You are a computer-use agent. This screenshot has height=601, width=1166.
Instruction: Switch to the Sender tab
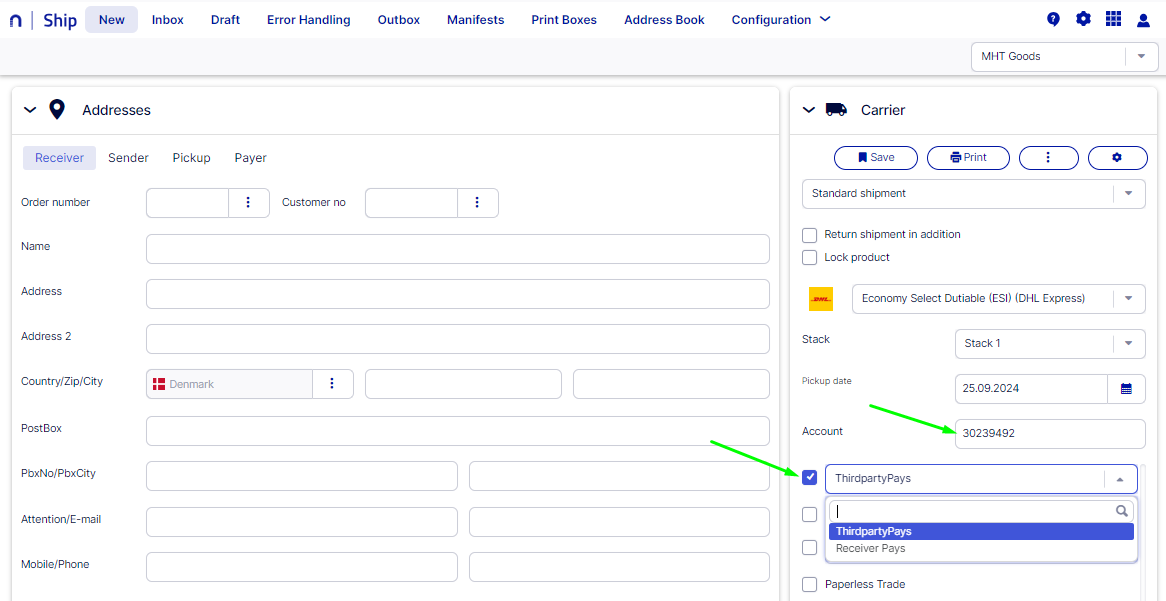pyautogui.click(x=128, y=158)
